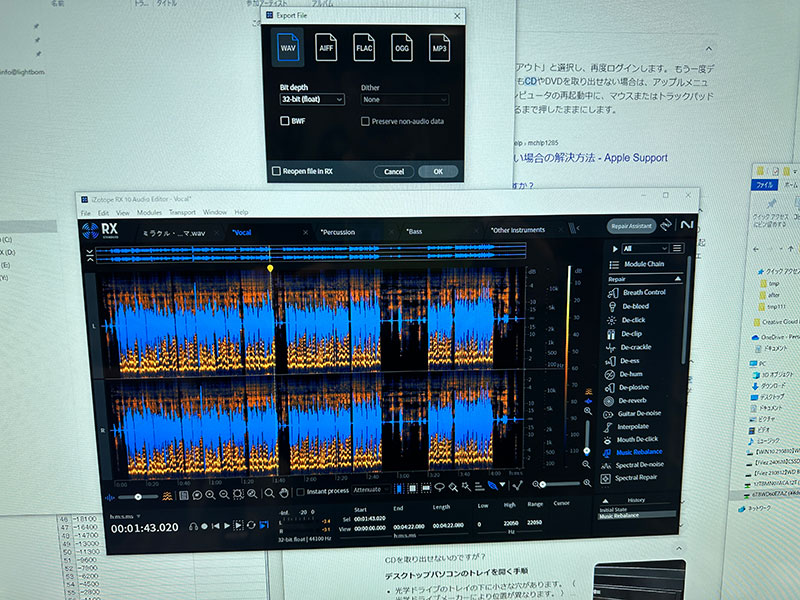800x600 pixels.
Task: Collapse the History panel
Action: tap(605, 501)
